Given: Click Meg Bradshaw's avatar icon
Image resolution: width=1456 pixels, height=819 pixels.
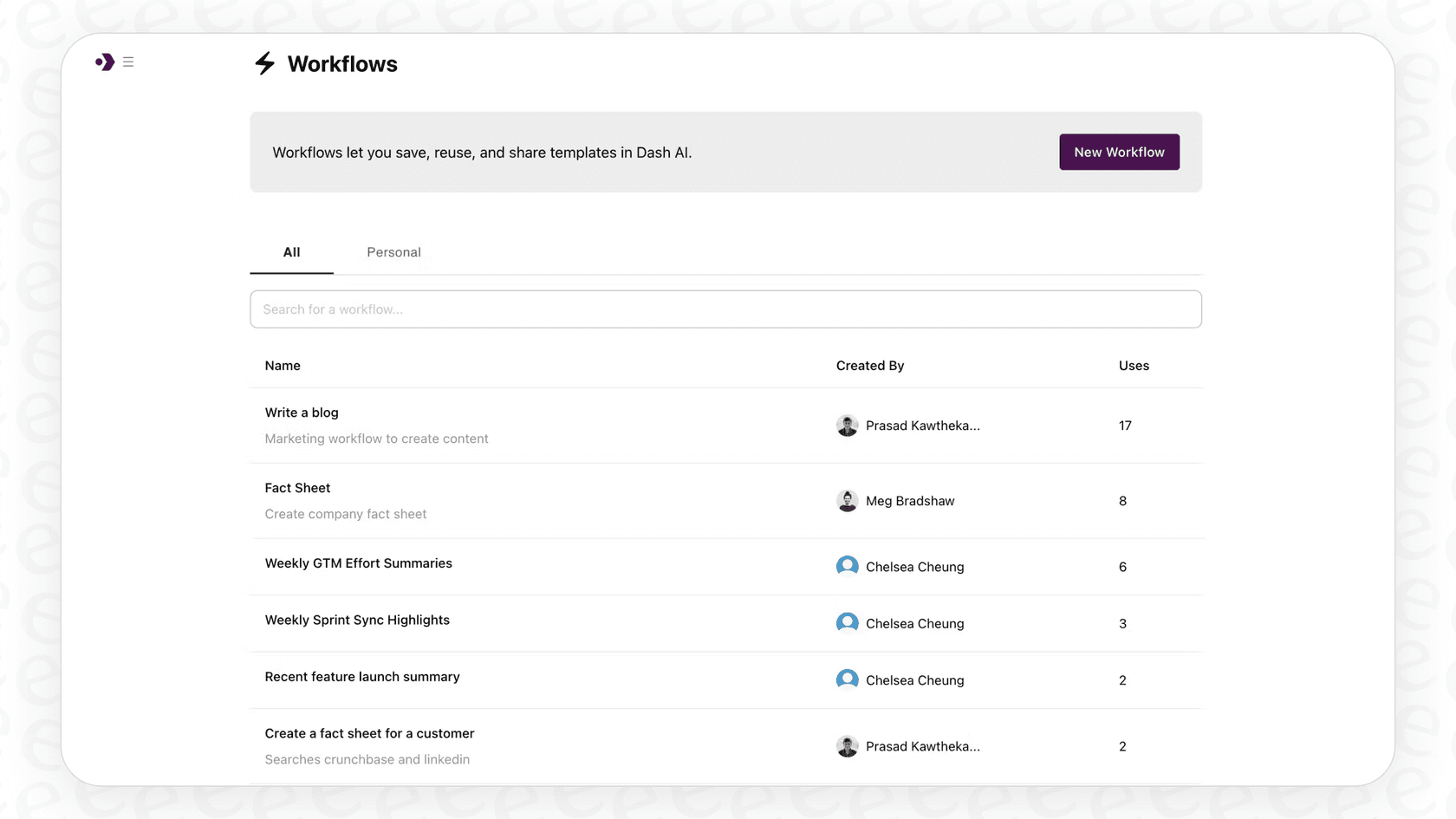Looking at the screenshot, I should pyautogui.click(x=847, y=500).
